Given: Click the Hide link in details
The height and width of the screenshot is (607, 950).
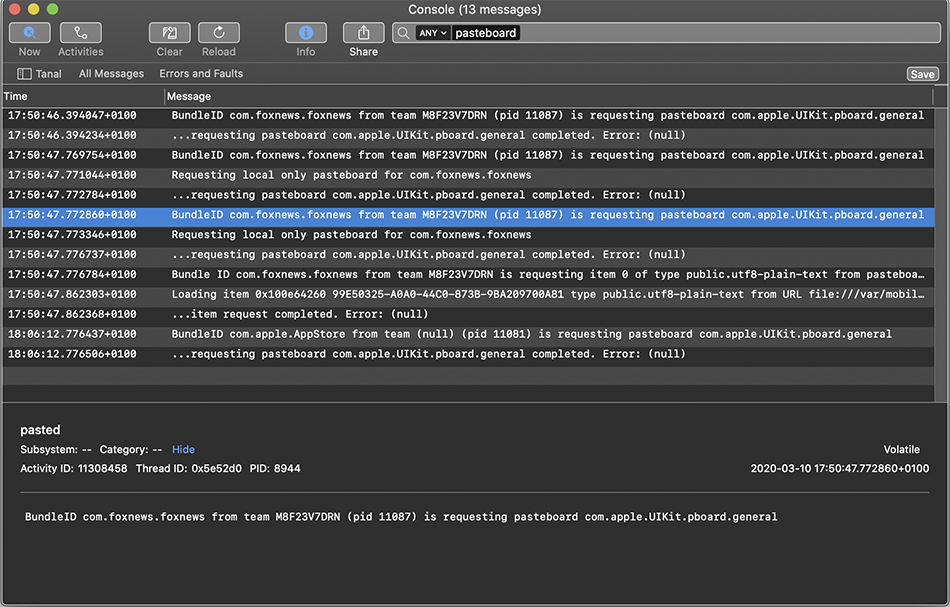Looking at the screenshot, I should pos(184,449).
